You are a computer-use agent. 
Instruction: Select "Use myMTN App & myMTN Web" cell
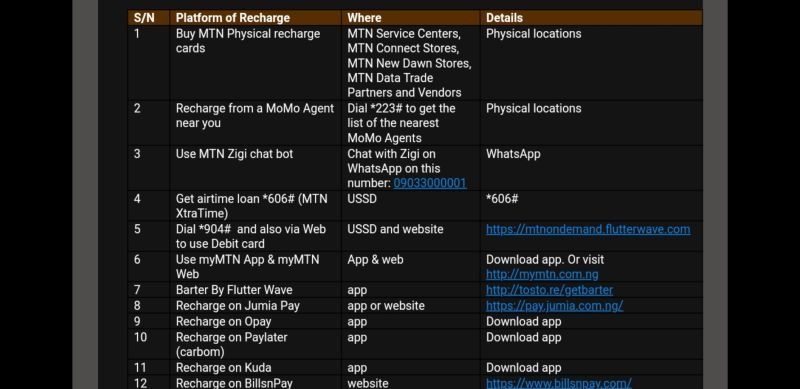pyautogui.click(x=256, y=266)
